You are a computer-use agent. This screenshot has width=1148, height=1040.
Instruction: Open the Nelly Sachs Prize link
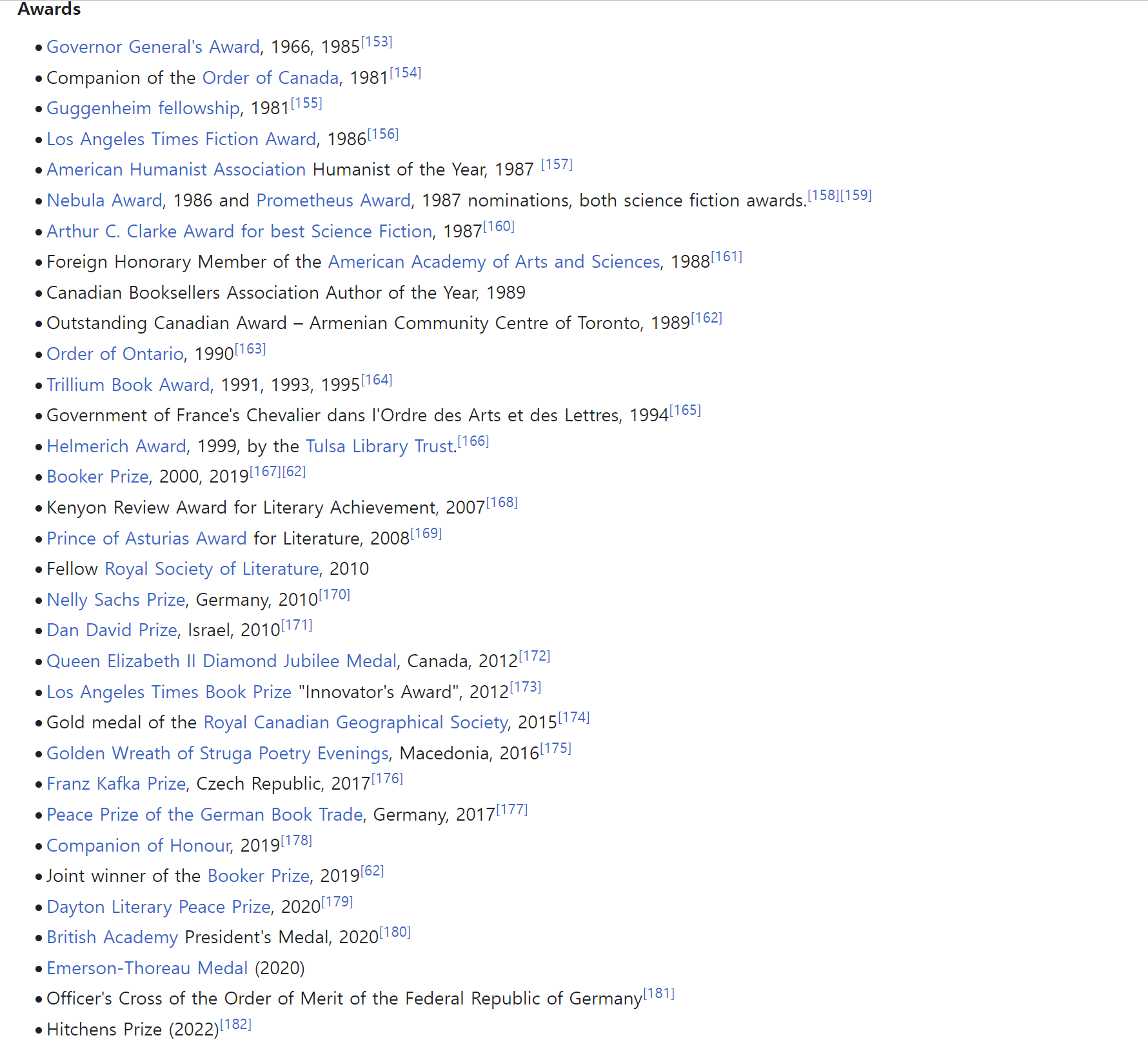(x=116, y=600)
